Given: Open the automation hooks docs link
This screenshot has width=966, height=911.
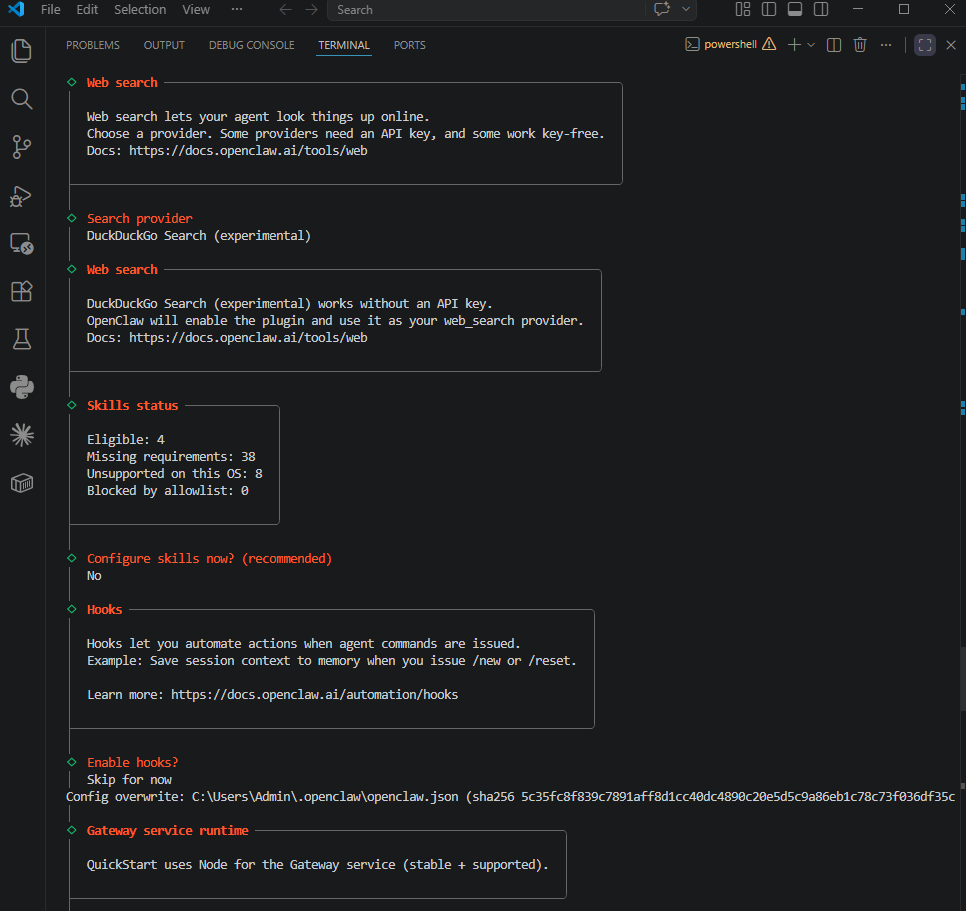Looking at the screenshot, I should [x=315, y=694].
